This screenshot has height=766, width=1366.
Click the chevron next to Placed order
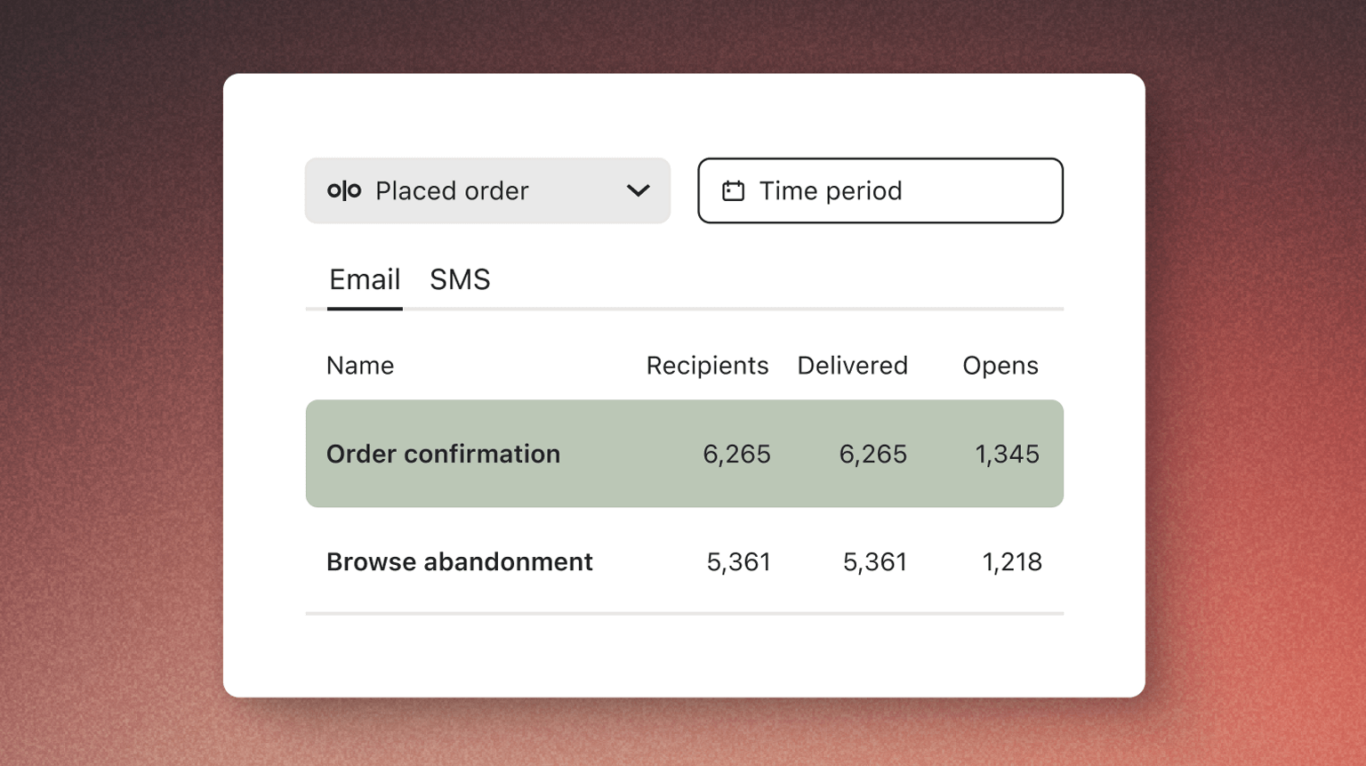(x=638, y=190)
